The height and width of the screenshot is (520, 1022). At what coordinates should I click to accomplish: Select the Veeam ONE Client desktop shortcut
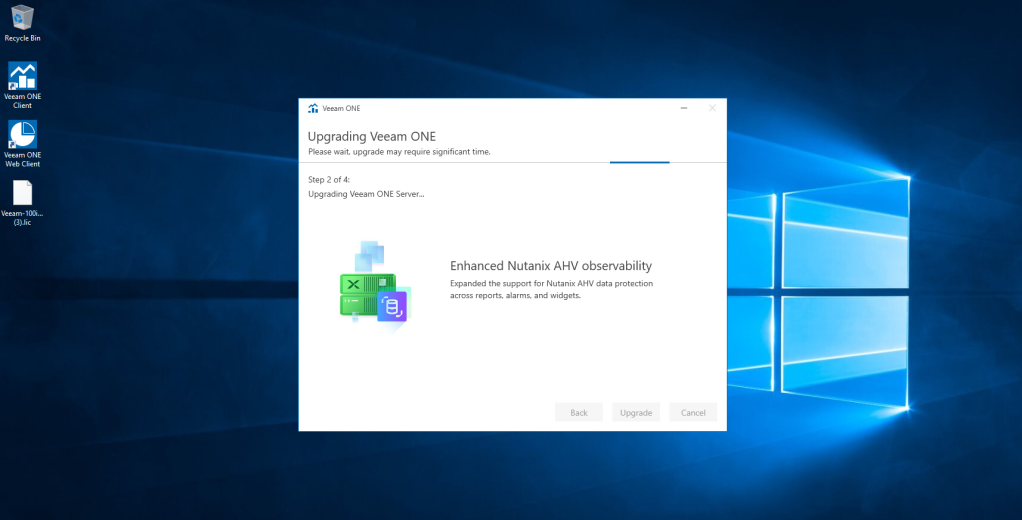click(x=22, y=85)
